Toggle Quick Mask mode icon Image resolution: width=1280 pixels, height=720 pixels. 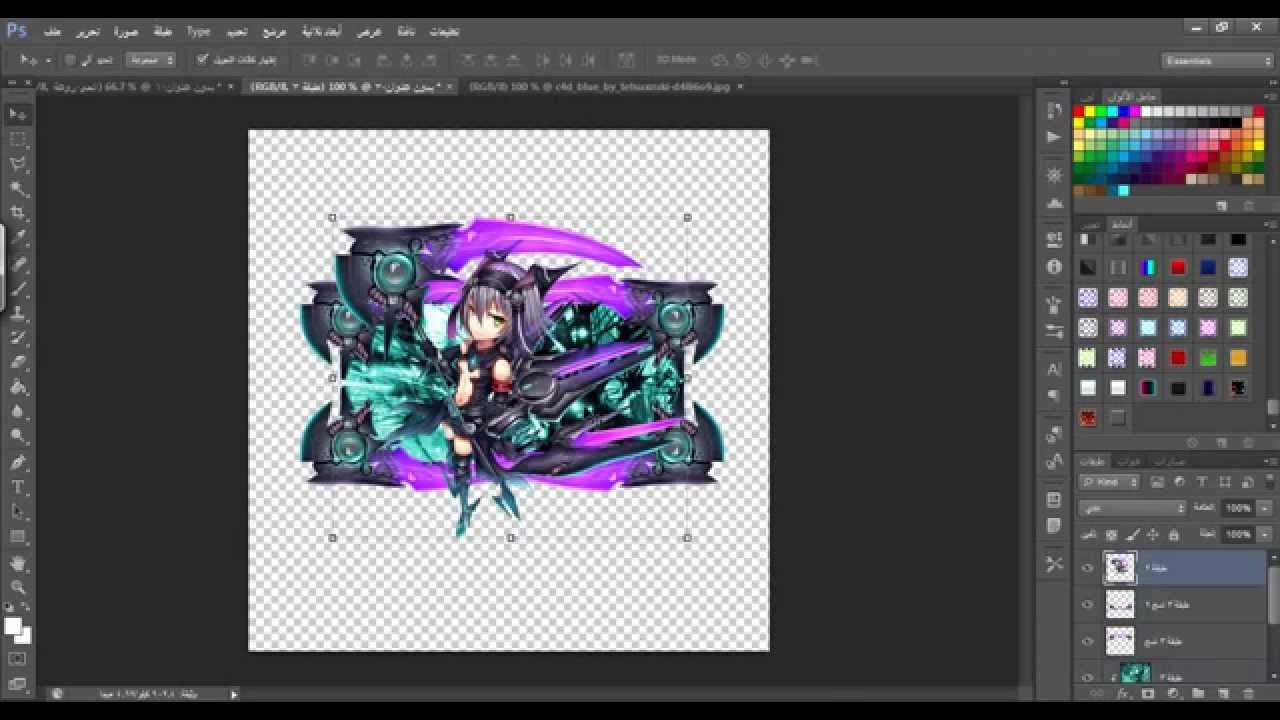click(18, 660)
